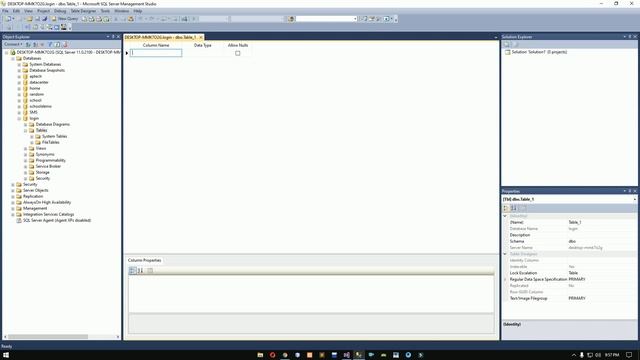Image resolution: width=640 pixels, height=360 pixels.
Task: Open the Tools menu
Action: point(105,11)
